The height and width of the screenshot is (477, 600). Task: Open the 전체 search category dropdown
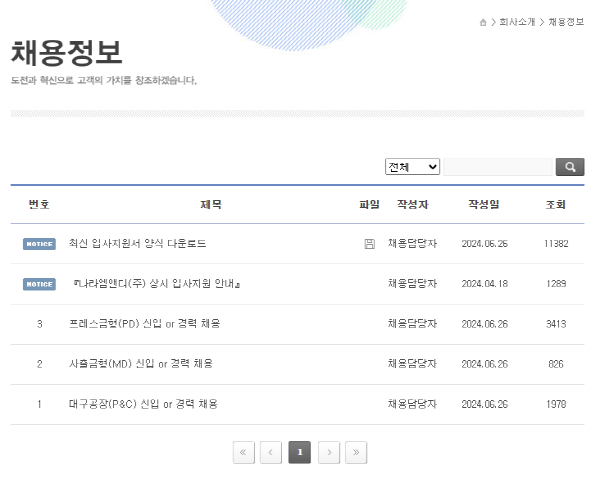tap(412, 167)
